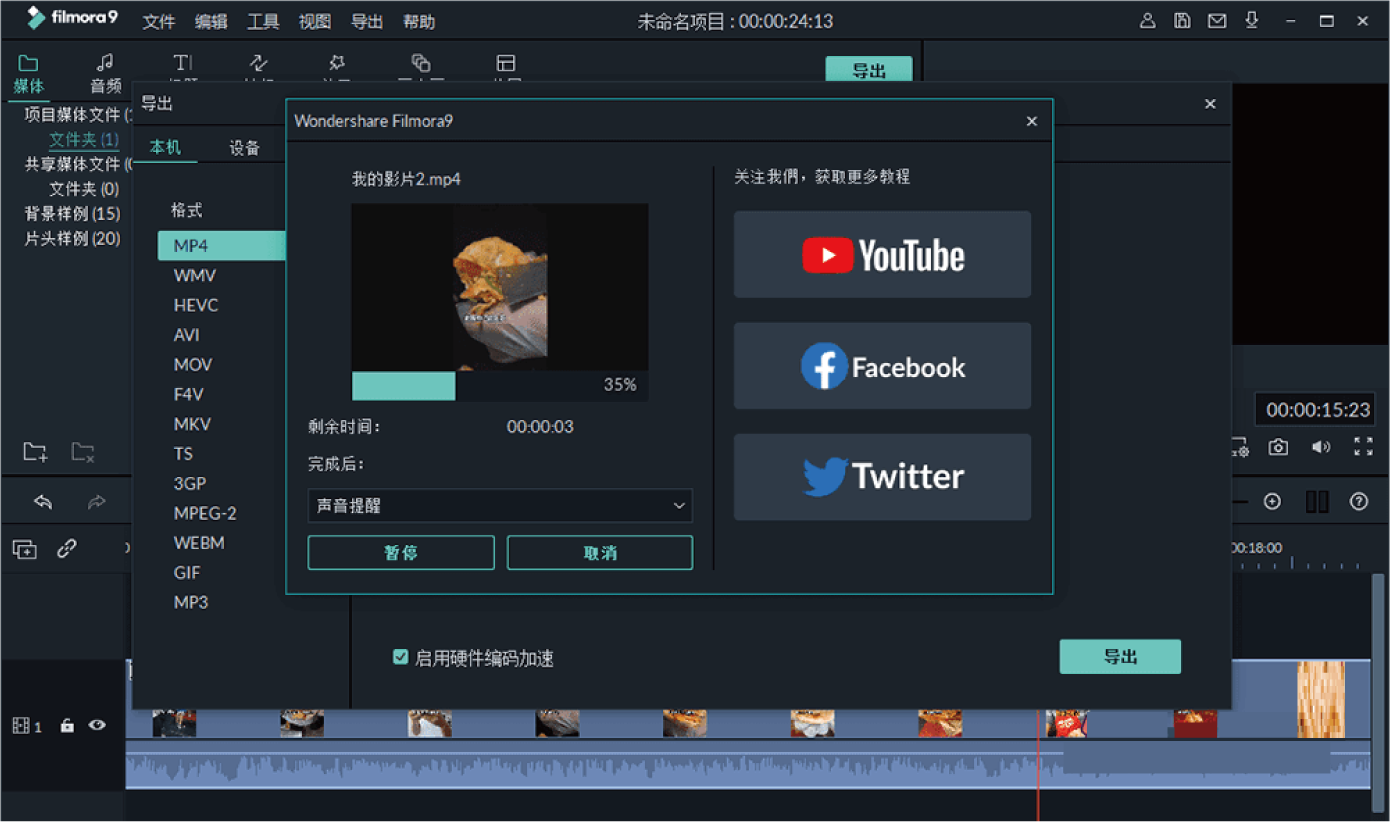
Task: Click the 00:00:15:23 timecode field
Action: [x=1316, y=410]
